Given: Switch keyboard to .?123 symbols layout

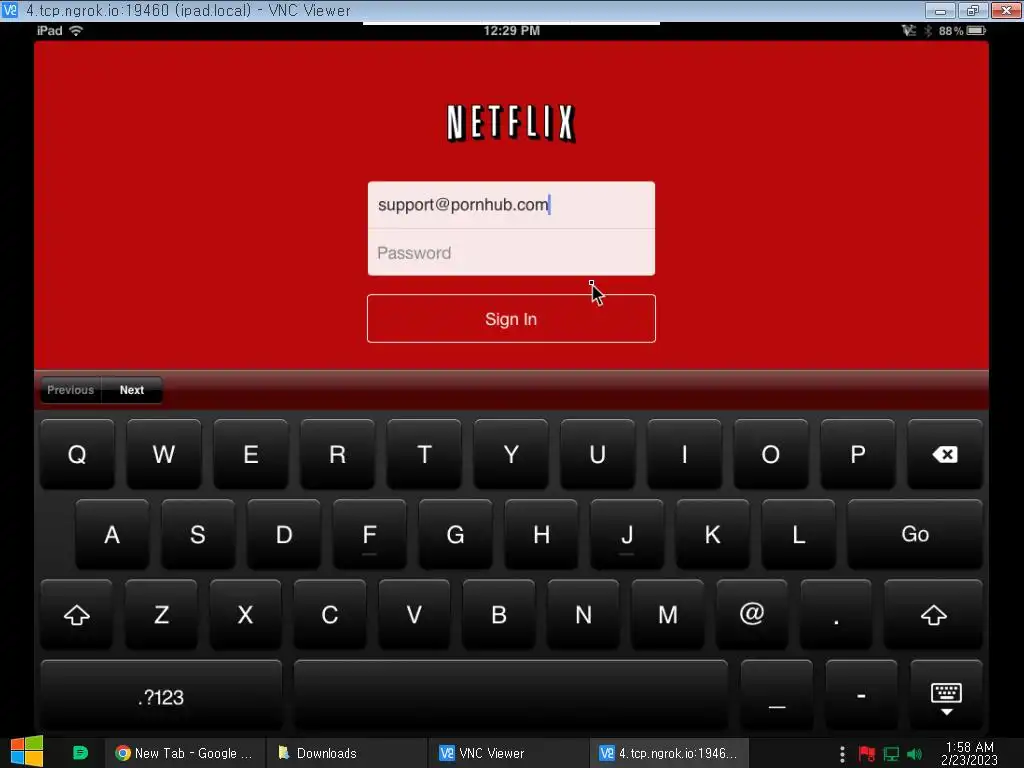Looking at the screenshot, I should coord(161,696).
